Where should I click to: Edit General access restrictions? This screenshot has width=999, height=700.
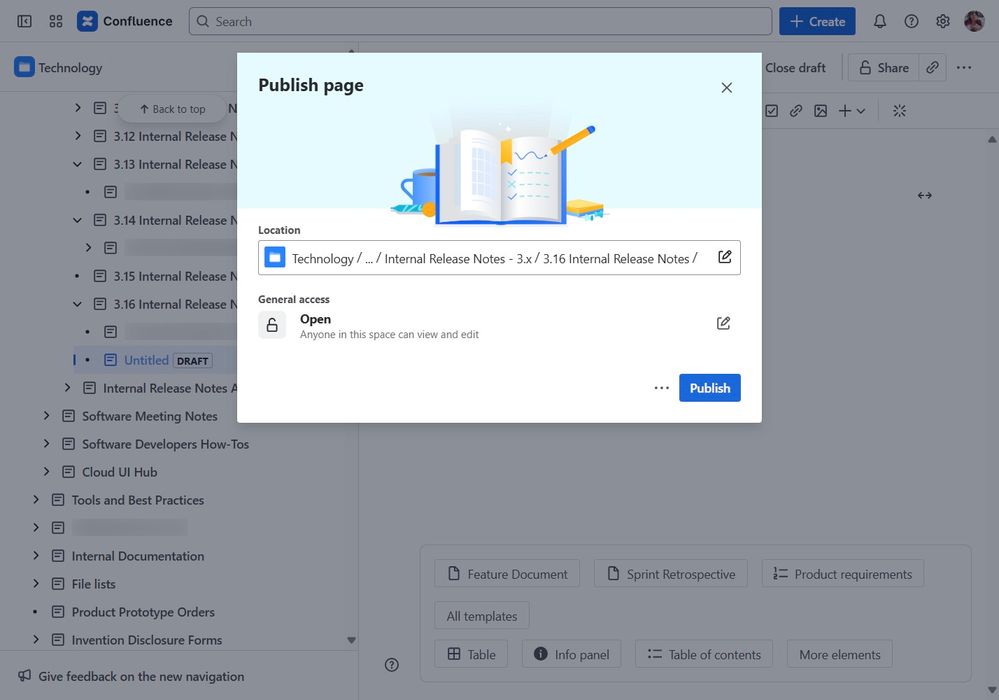pos(723,324)
